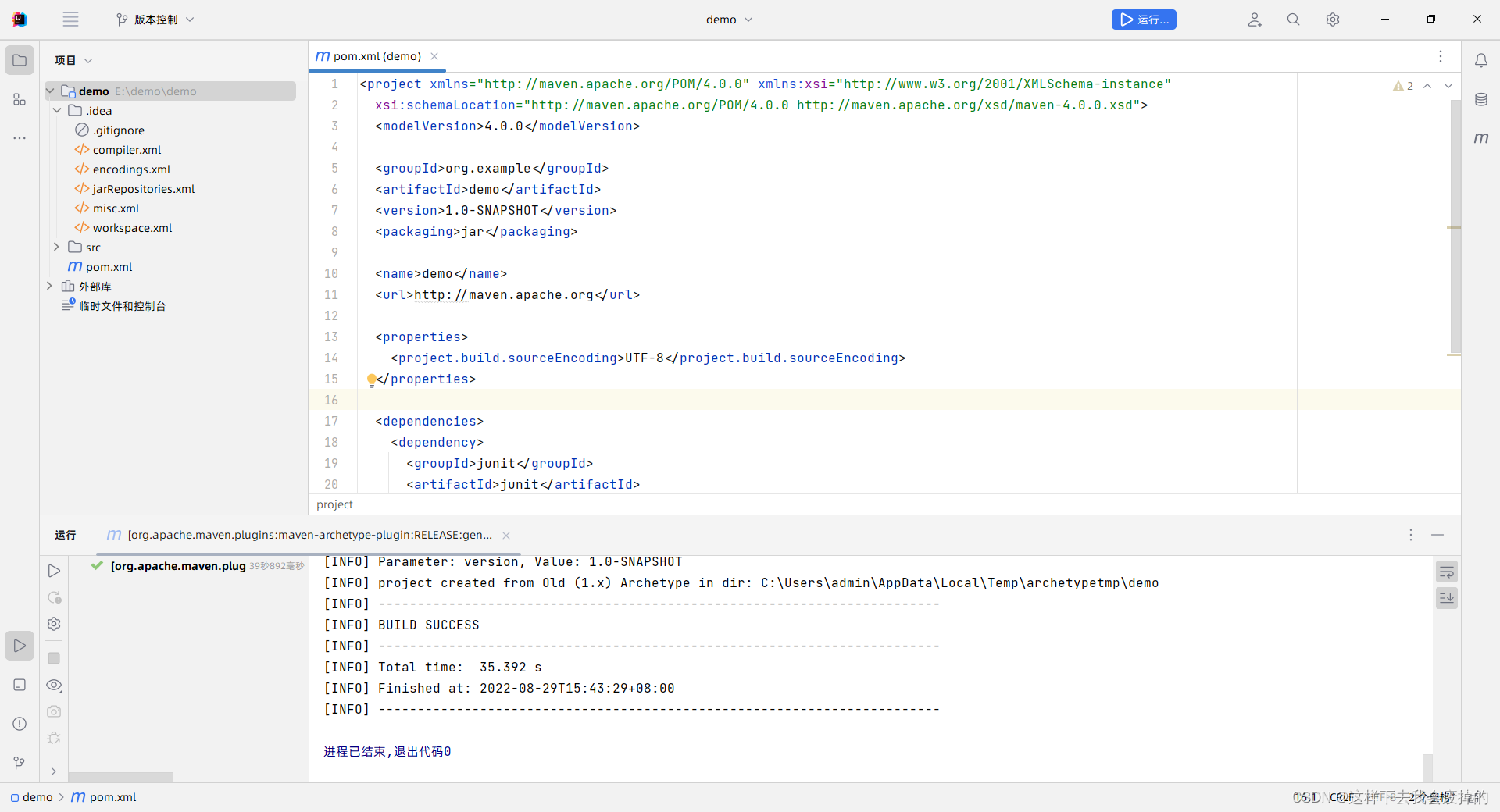The height and width of the screenshot is (812, 1500).
Task: Click demo in the navigation breadcrumb
Action: (32, 797)
